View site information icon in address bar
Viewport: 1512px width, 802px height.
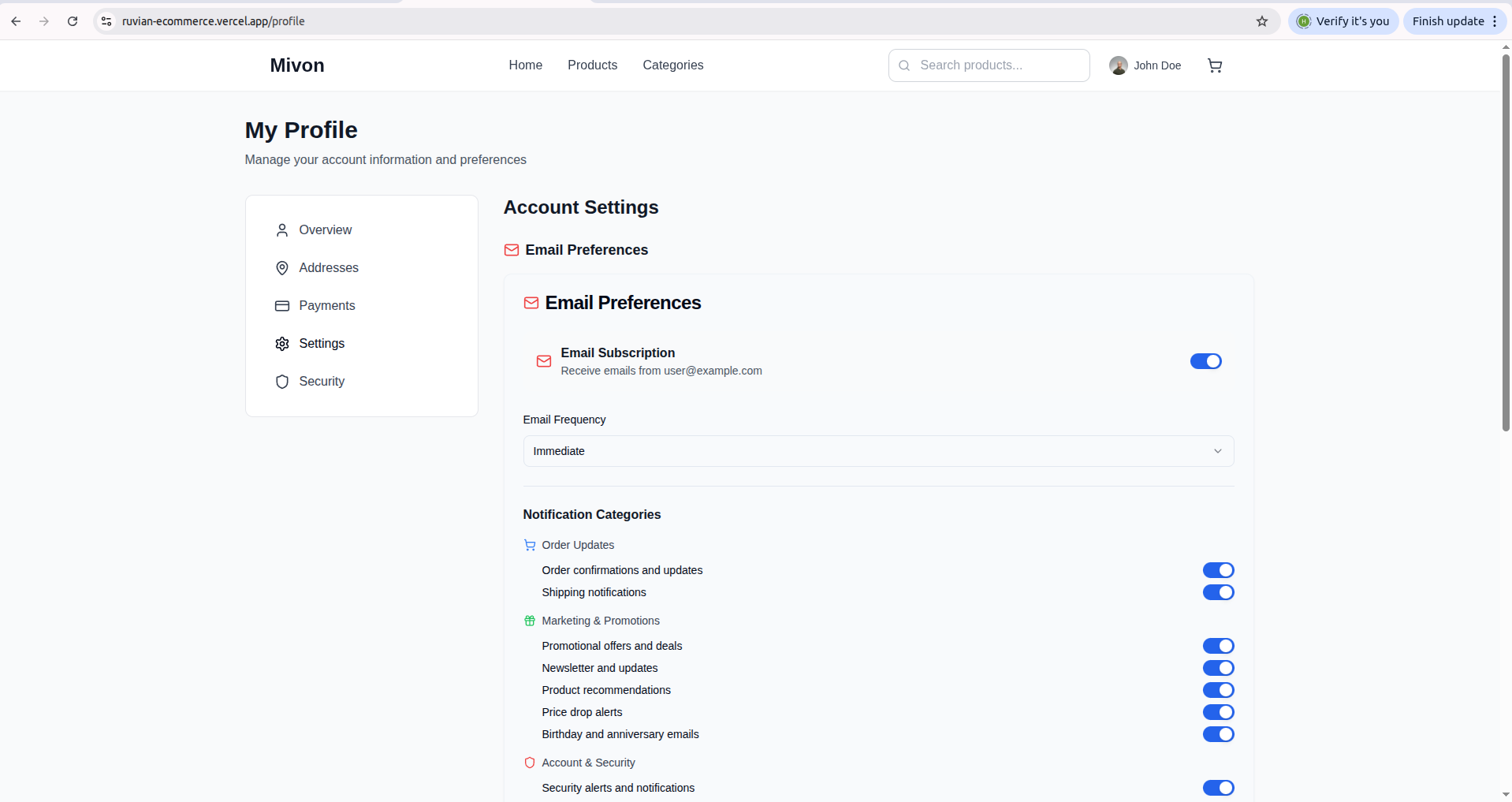106,21
